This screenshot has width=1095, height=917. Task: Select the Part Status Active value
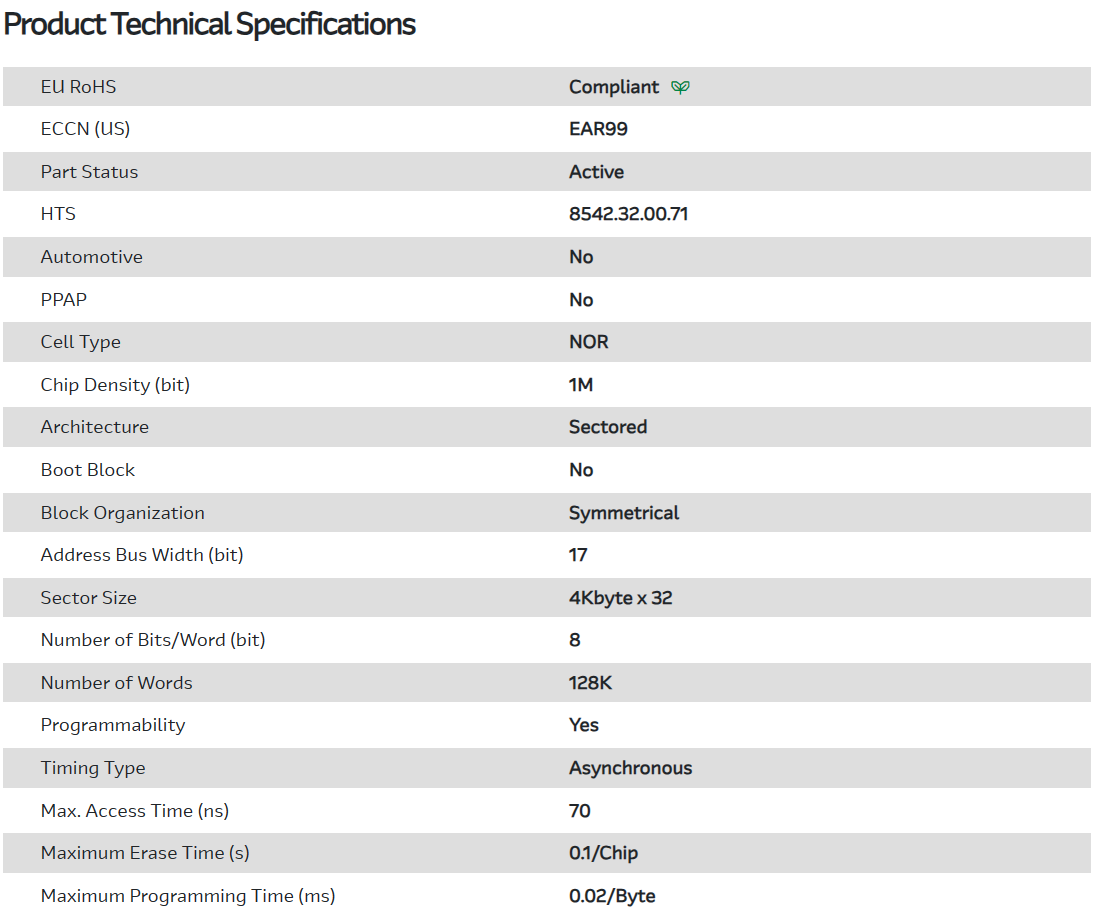(596, 172)
